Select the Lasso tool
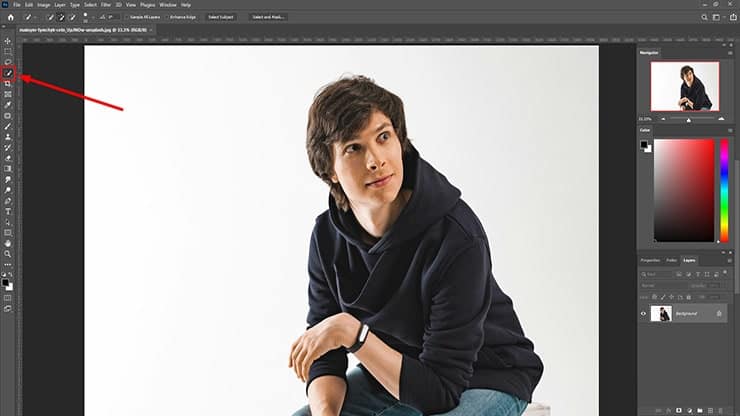The height and width of the screenshot is (416, 740). click(x=8, y=62)
